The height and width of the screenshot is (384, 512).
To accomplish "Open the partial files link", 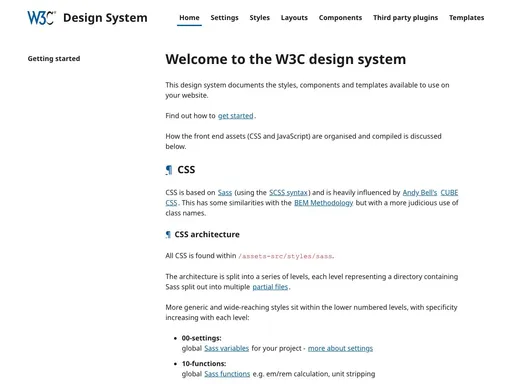I will click(270, 287).
